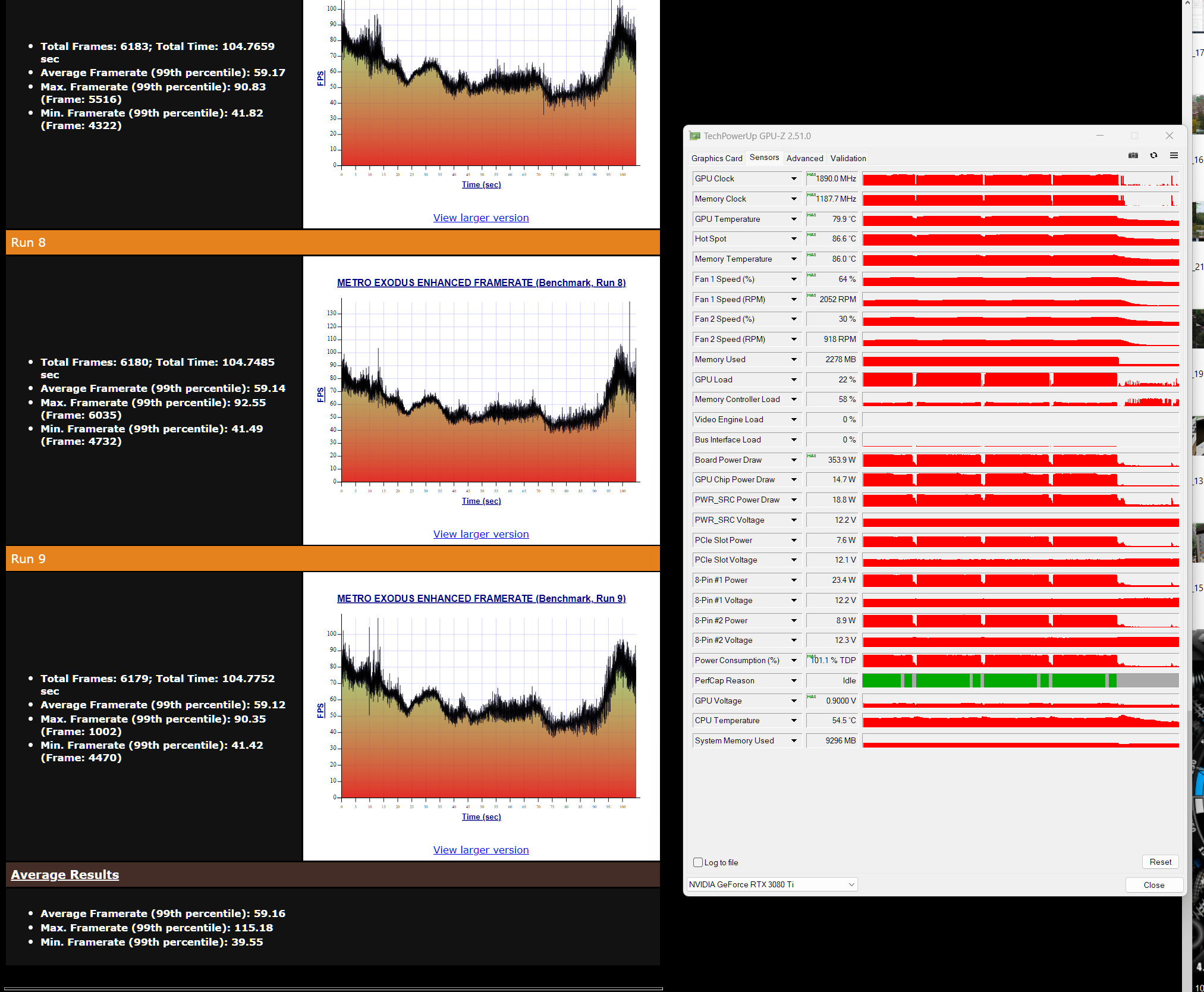Screen dimensions: 1204x992
Task: Open the Metro Exodus Run 9 chart title link
Action: pyautogui.click(x=481, y=598)
